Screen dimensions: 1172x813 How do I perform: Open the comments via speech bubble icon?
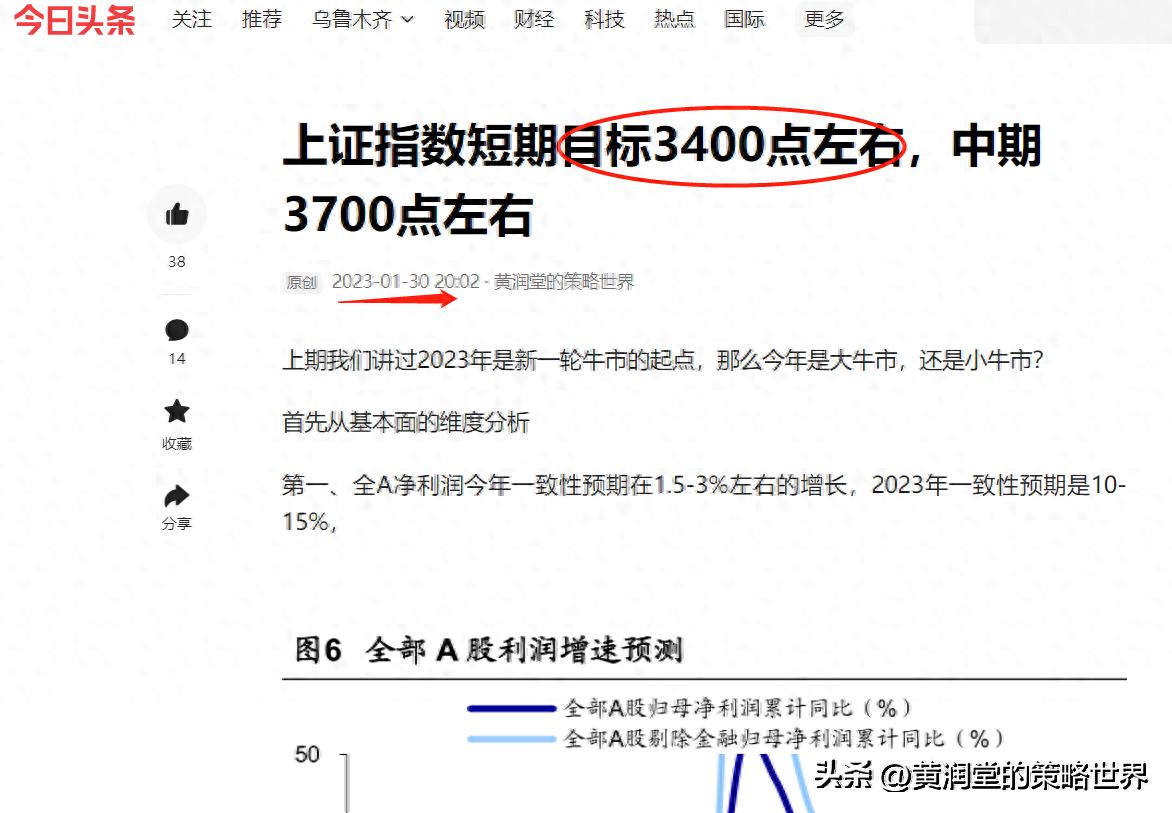[176, 329]
